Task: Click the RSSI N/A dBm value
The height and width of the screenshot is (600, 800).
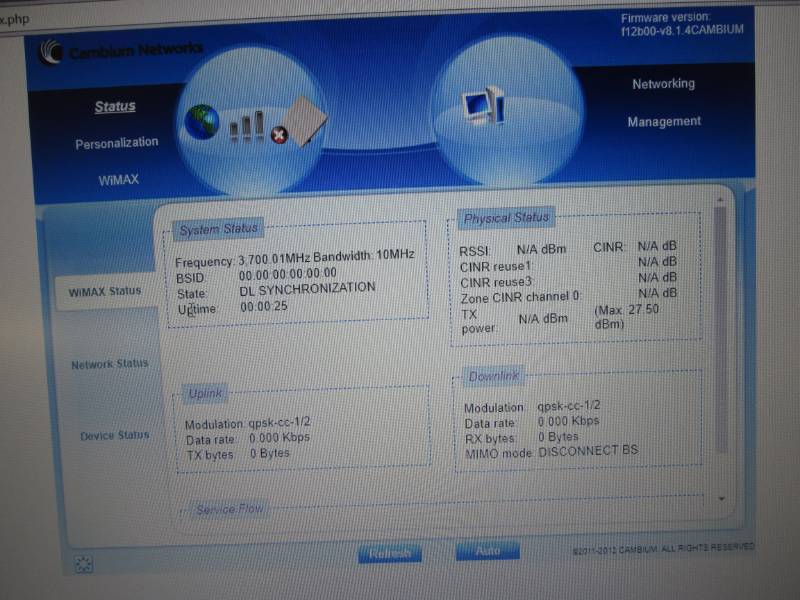Action: click(542, 249)
